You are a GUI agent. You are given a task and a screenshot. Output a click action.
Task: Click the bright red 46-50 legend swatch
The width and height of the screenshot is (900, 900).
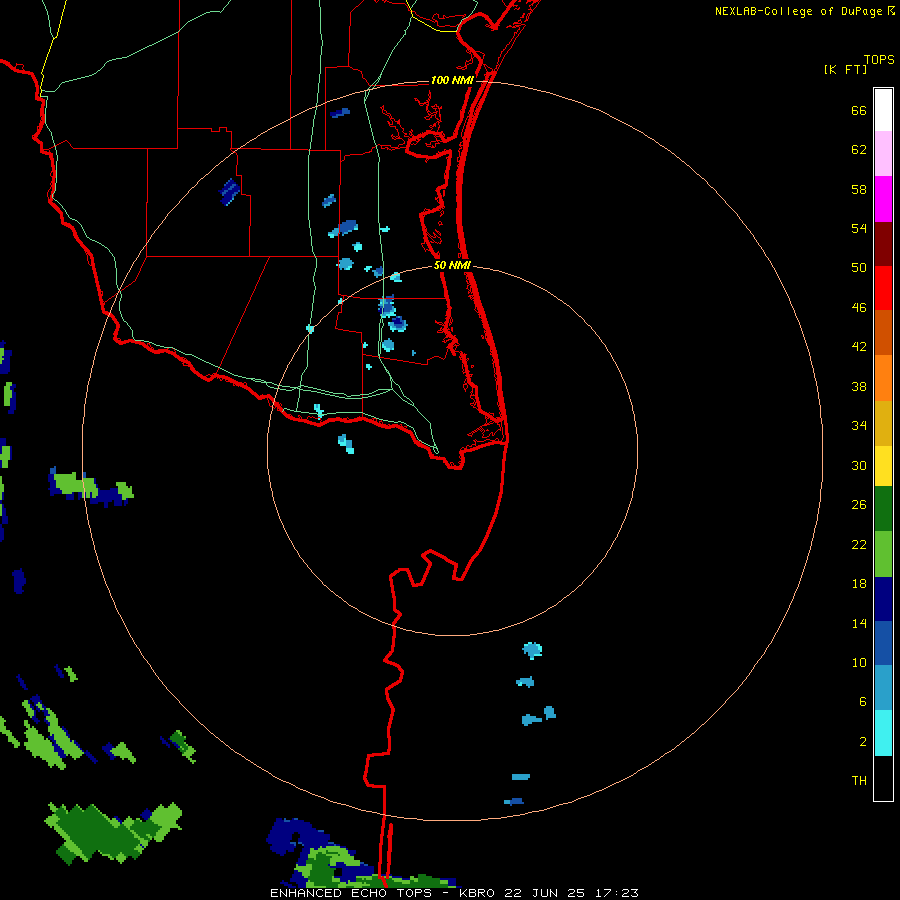pyautogui.click(x=883, y=288)
